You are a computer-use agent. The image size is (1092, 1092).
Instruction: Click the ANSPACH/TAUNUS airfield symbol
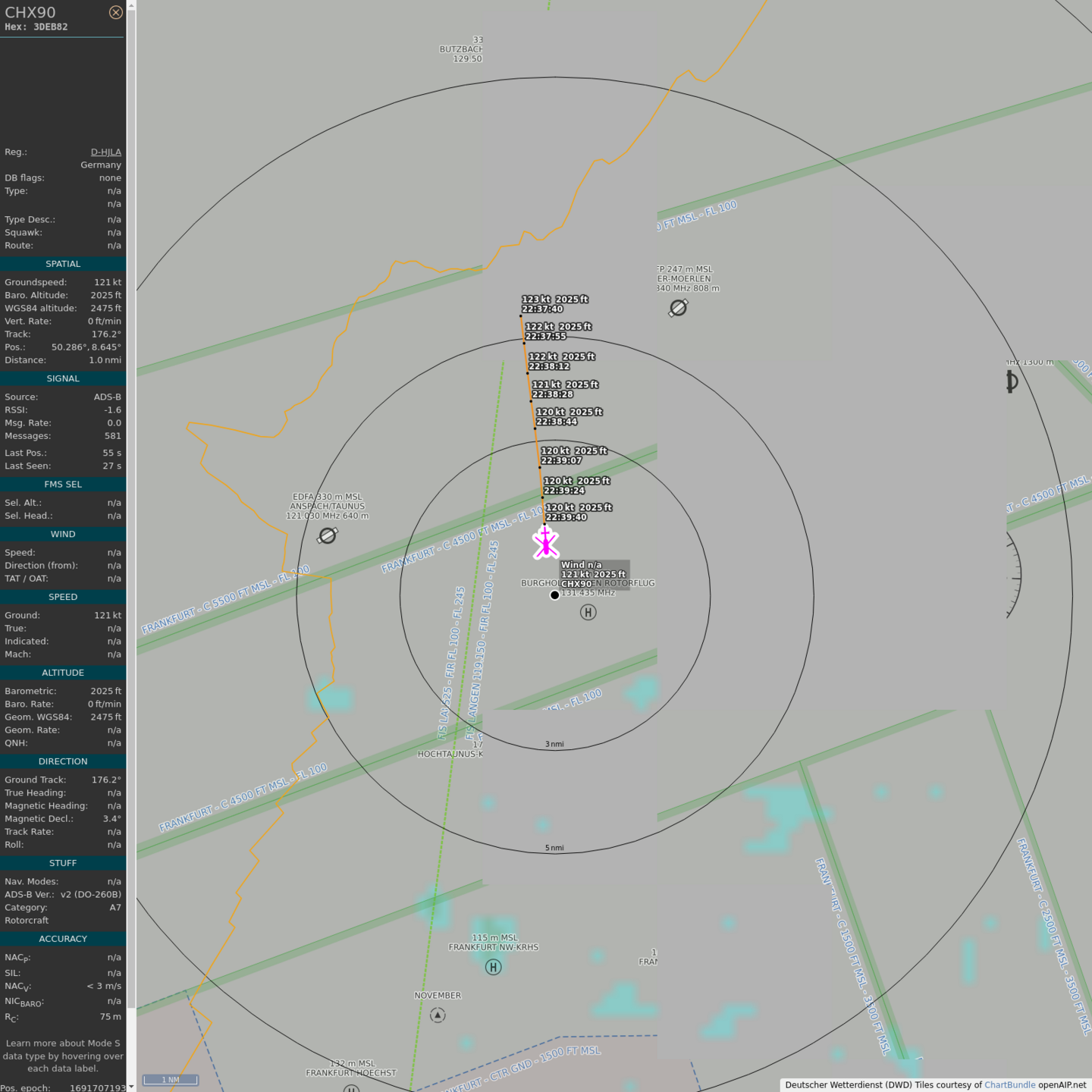pos(328,536)
